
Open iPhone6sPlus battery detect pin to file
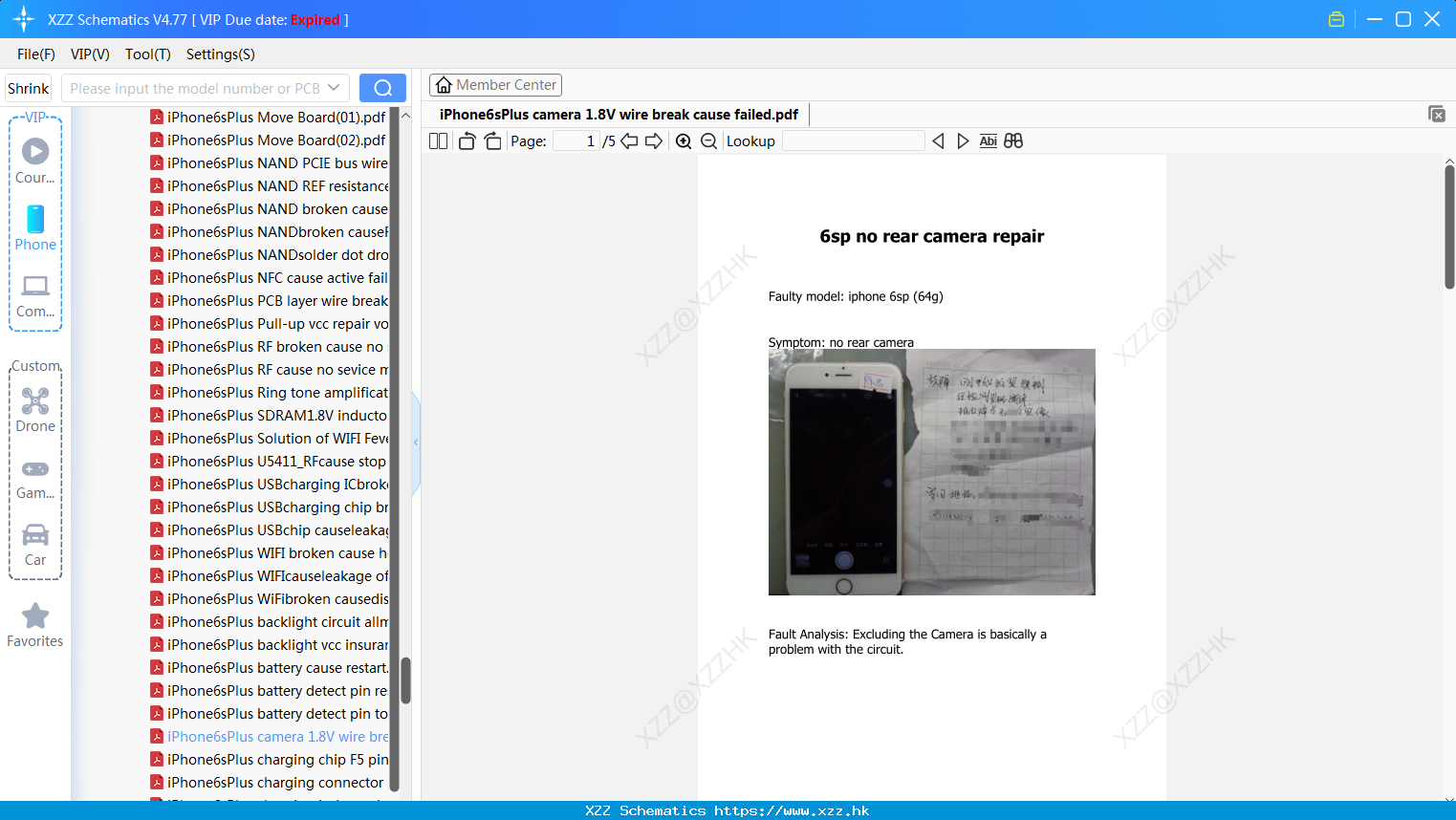pyautogui.click(x=269, y=714)
